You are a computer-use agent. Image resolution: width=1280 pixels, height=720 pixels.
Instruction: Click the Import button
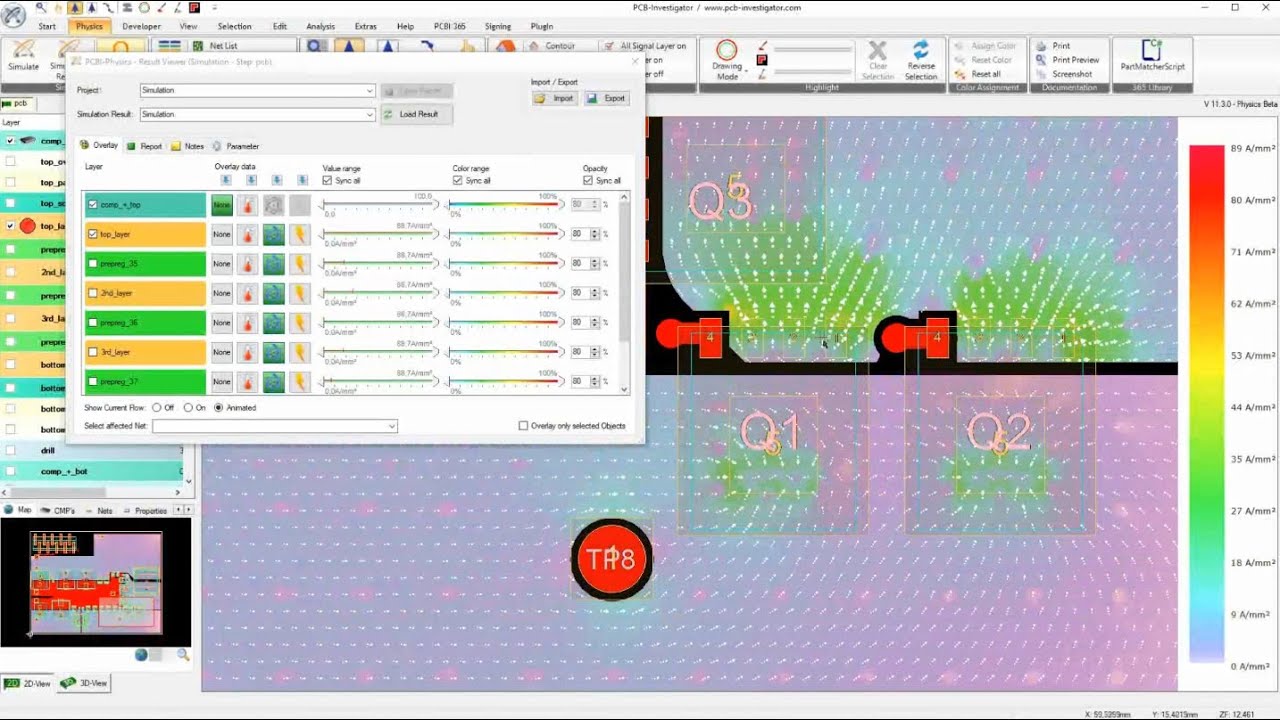click(555, 98)
